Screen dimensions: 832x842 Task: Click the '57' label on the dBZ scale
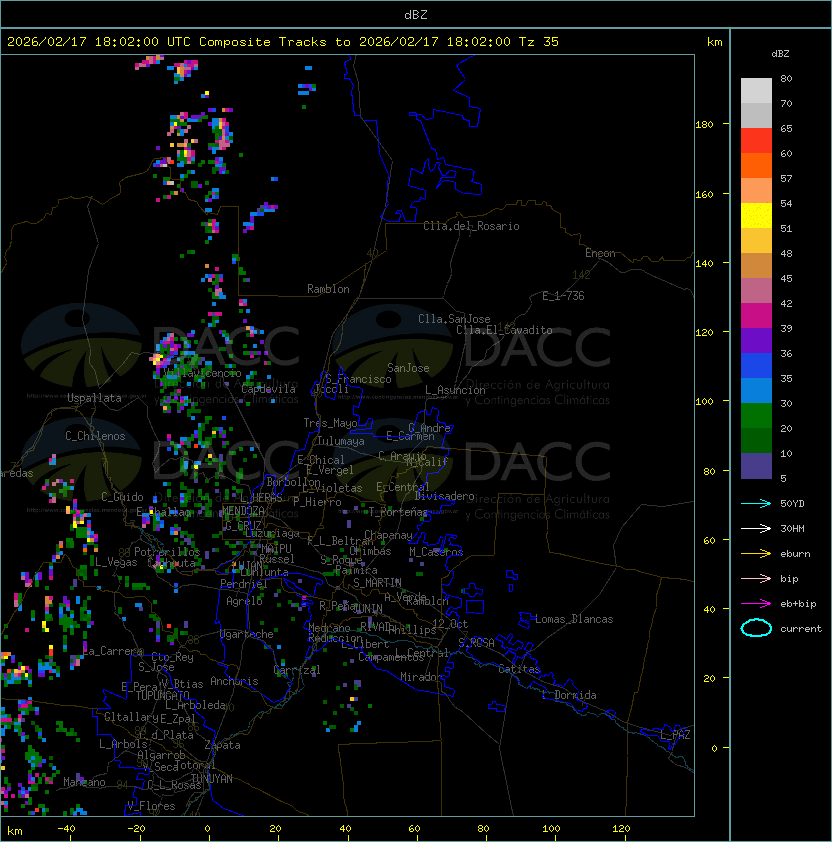(786, 178)
